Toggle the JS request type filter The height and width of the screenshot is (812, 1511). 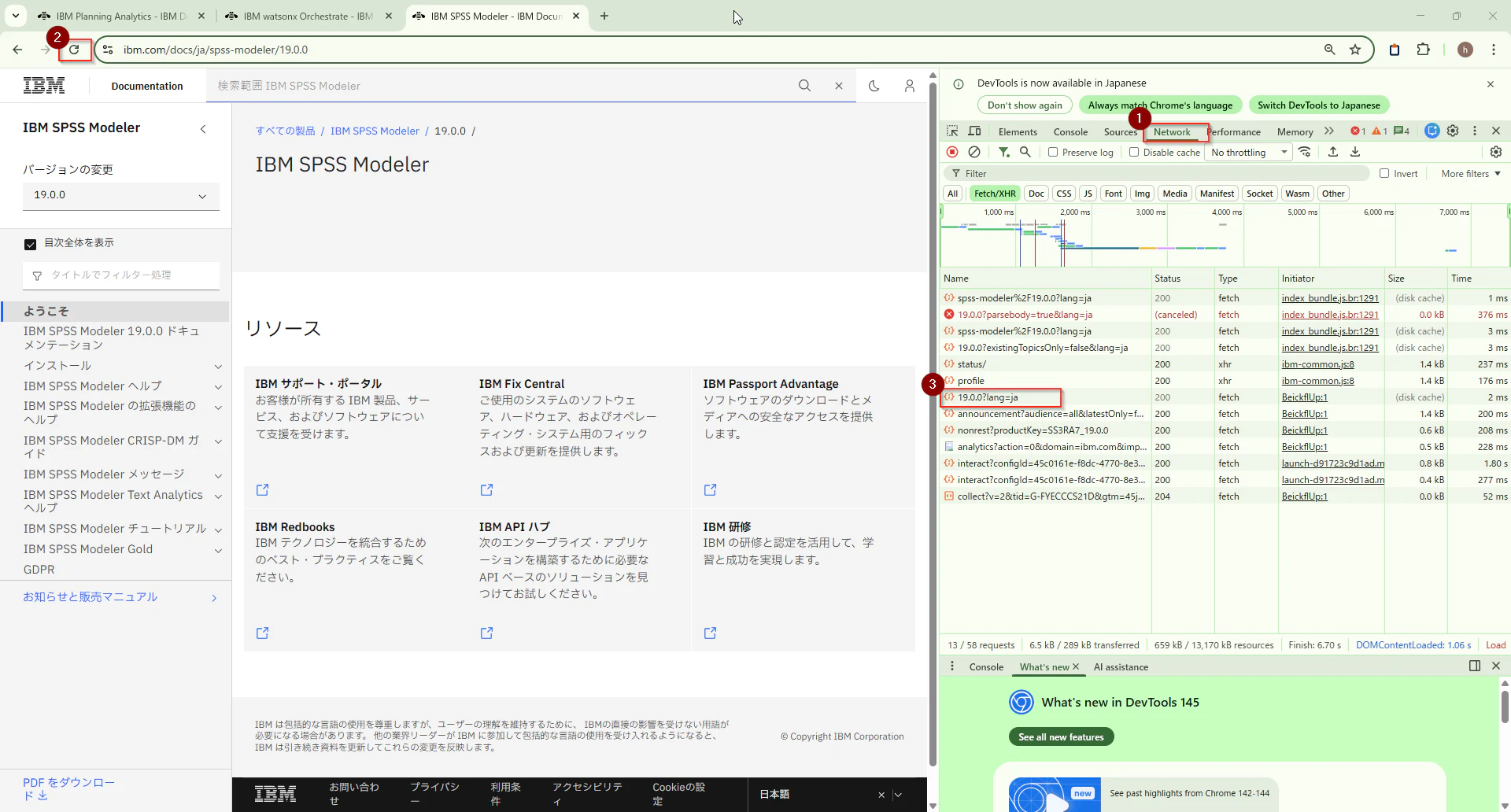[x=1088, y=194]
